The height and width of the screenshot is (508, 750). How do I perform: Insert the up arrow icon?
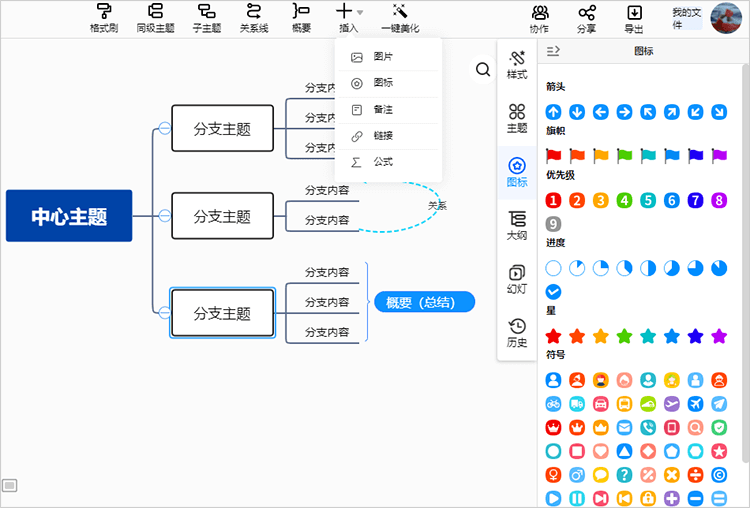[553, 112]
